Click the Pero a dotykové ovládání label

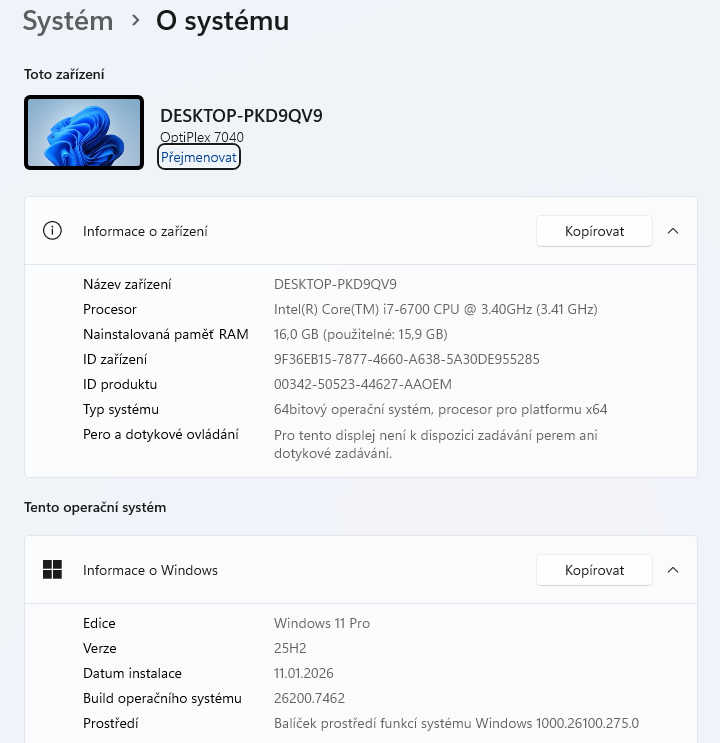tap(161, 435)
